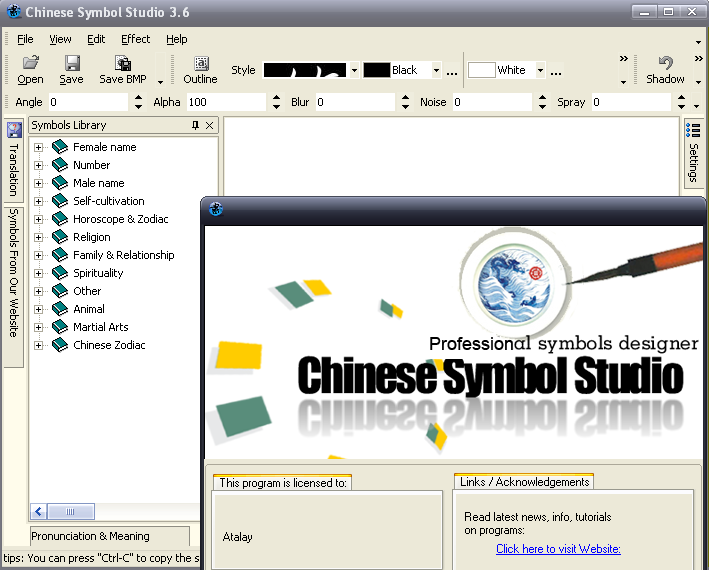This screenshot has height=570, width=709.
Task: Click the Number book icon
Action: (60, 165)
